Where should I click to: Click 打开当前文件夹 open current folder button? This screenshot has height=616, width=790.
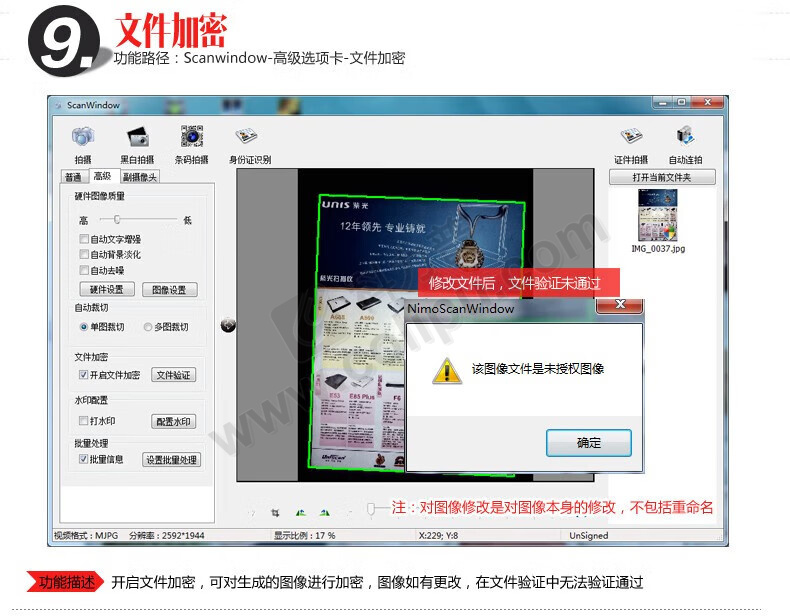(x=661, y=177)
